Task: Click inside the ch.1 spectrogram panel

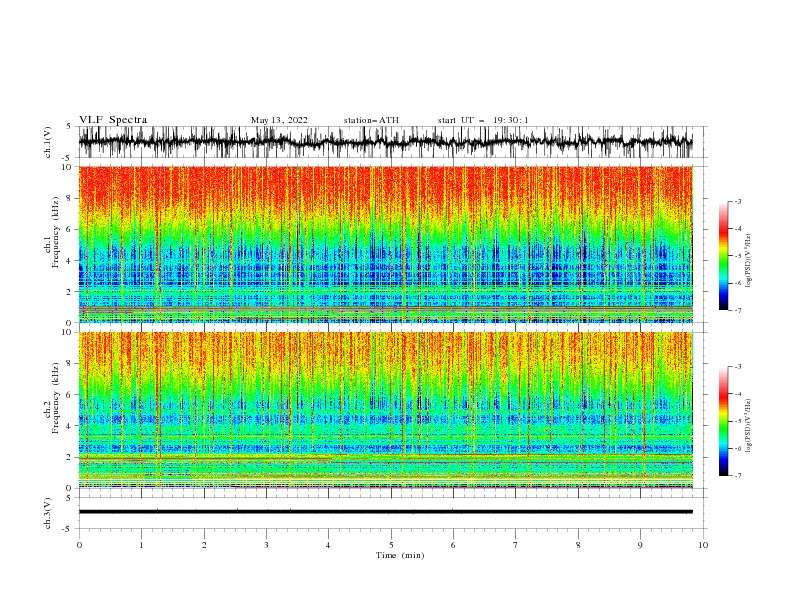Action: pos(385,244)
